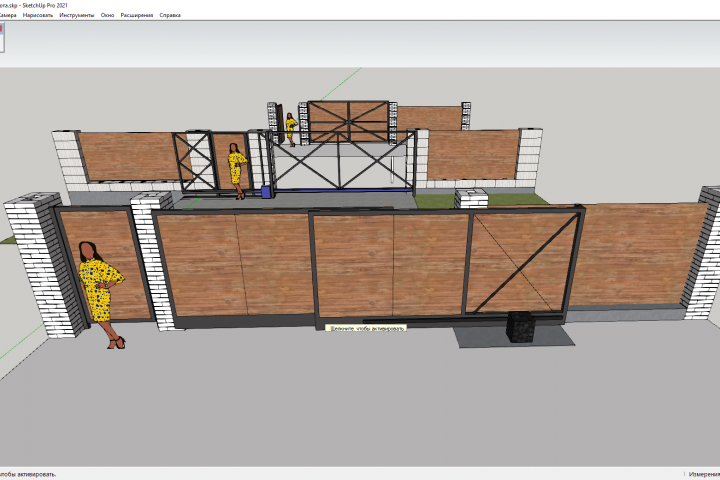This screenshot has height=480, width=720.
Task: Click the status bar hint ending 'активировать'
Action: point(28,474)
